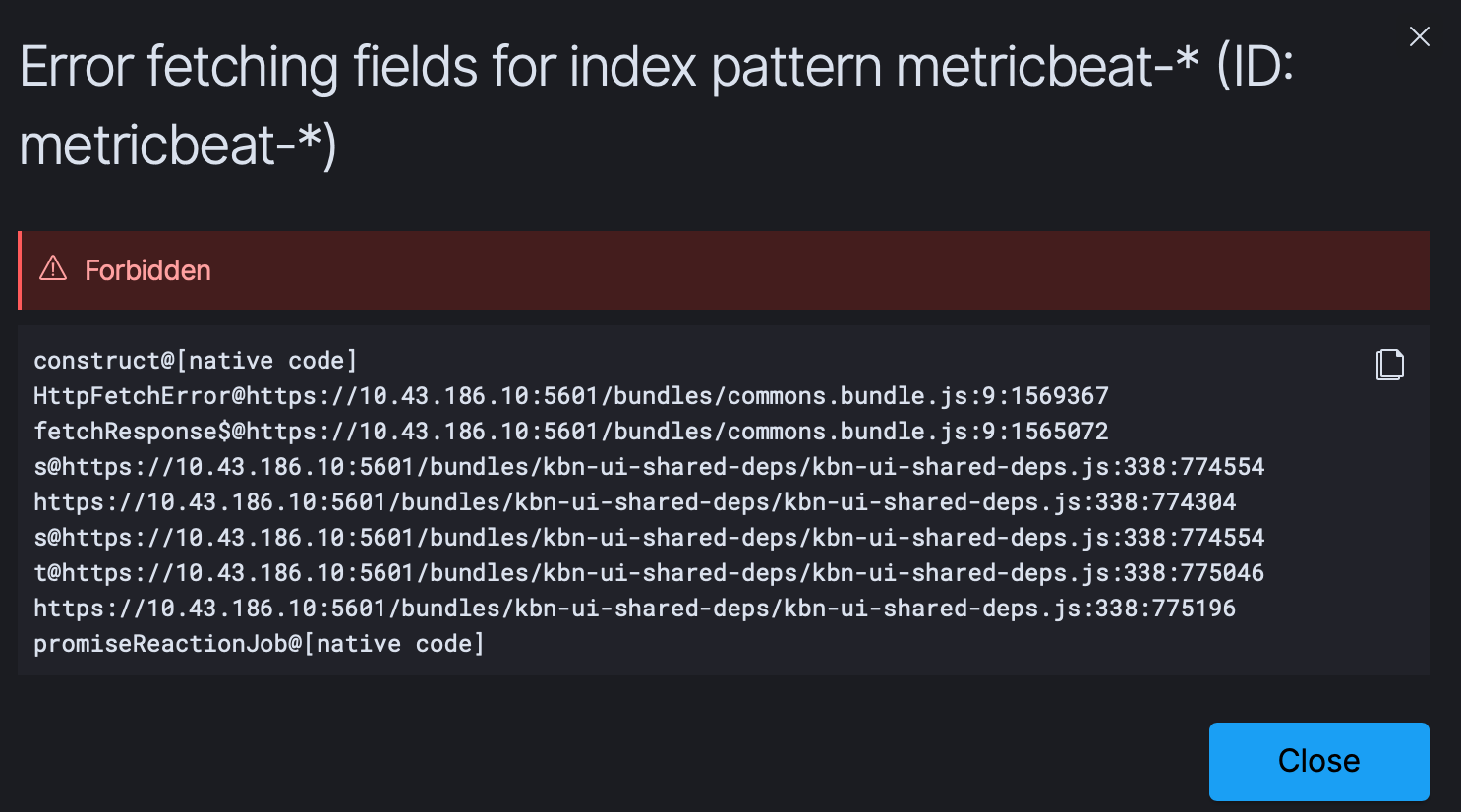This screenshot has height=812, width=1461.
Task: Click the stack line ending 338:775196
Action: tap(635, 609)
